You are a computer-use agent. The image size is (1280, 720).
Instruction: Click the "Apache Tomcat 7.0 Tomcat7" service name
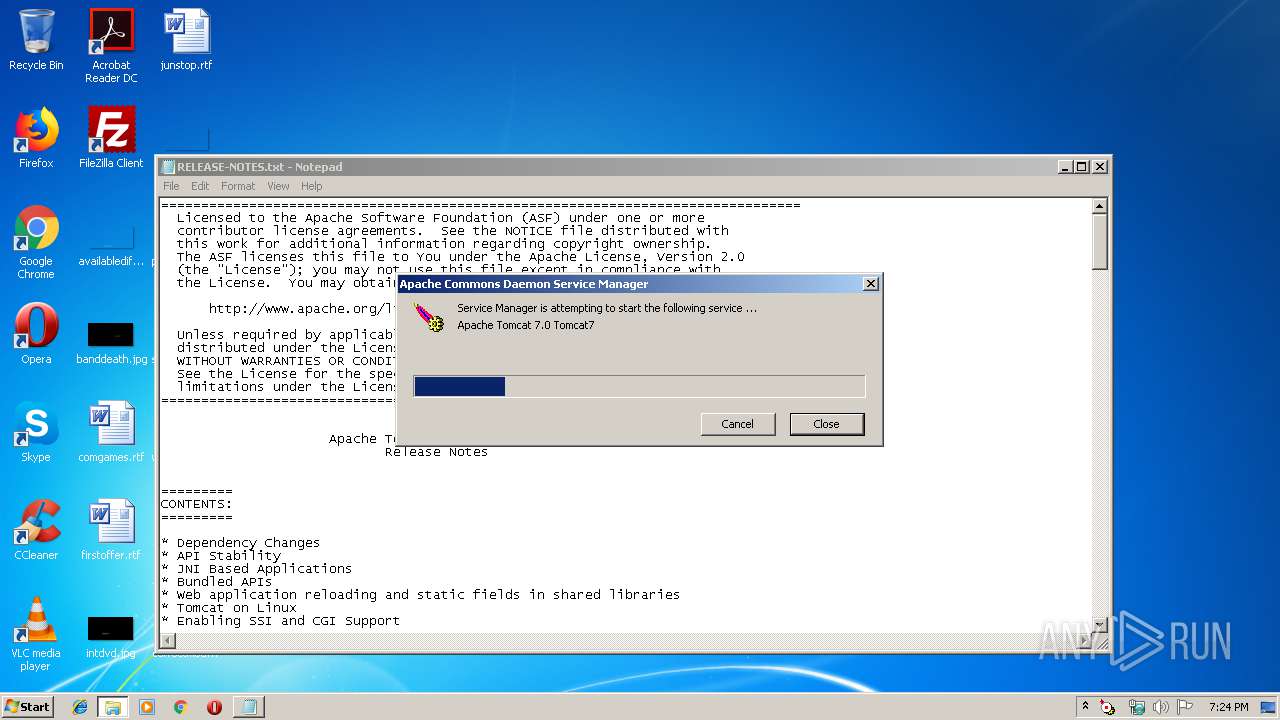tap(526, 325)
